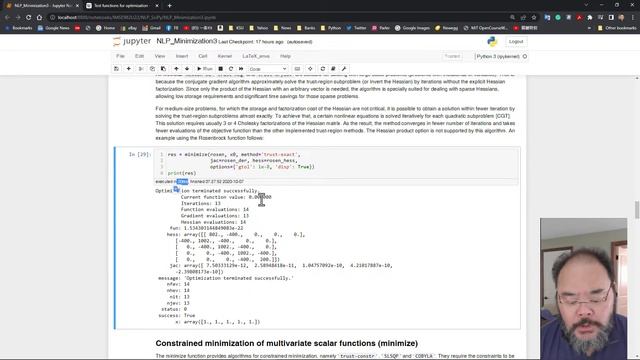640x360 pixels.
Task: Open MIT OpenCourseWare bookmark
Action: click(485, 28)
